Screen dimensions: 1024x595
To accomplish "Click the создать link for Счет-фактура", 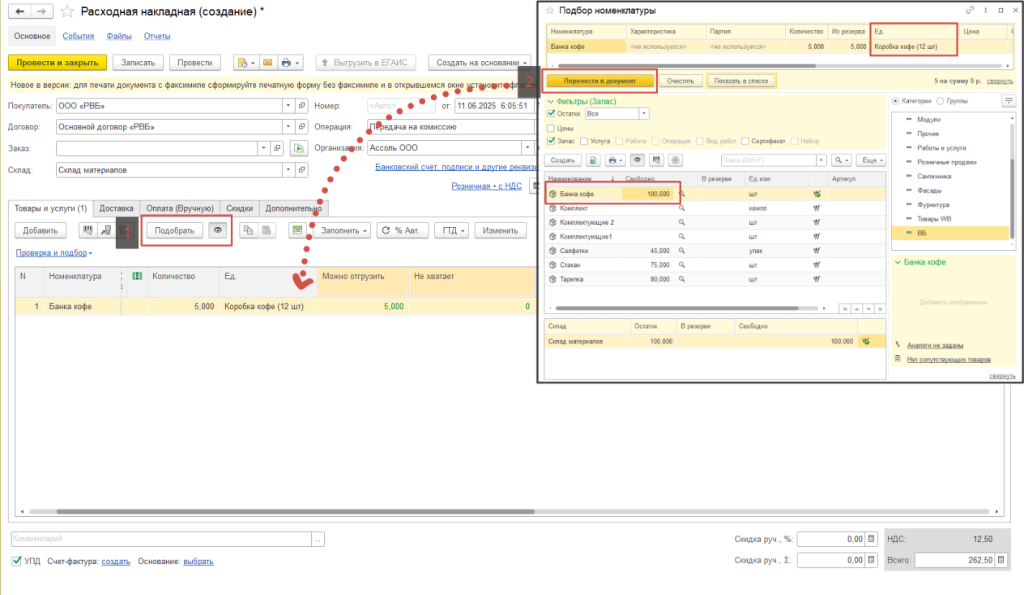I will 116,562.
